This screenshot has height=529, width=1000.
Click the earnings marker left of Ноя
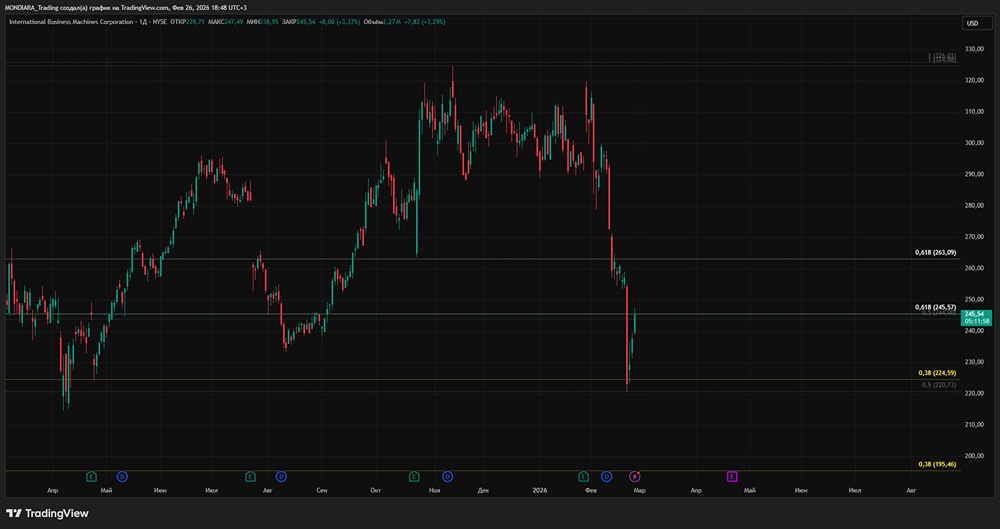tap(414, 476)
